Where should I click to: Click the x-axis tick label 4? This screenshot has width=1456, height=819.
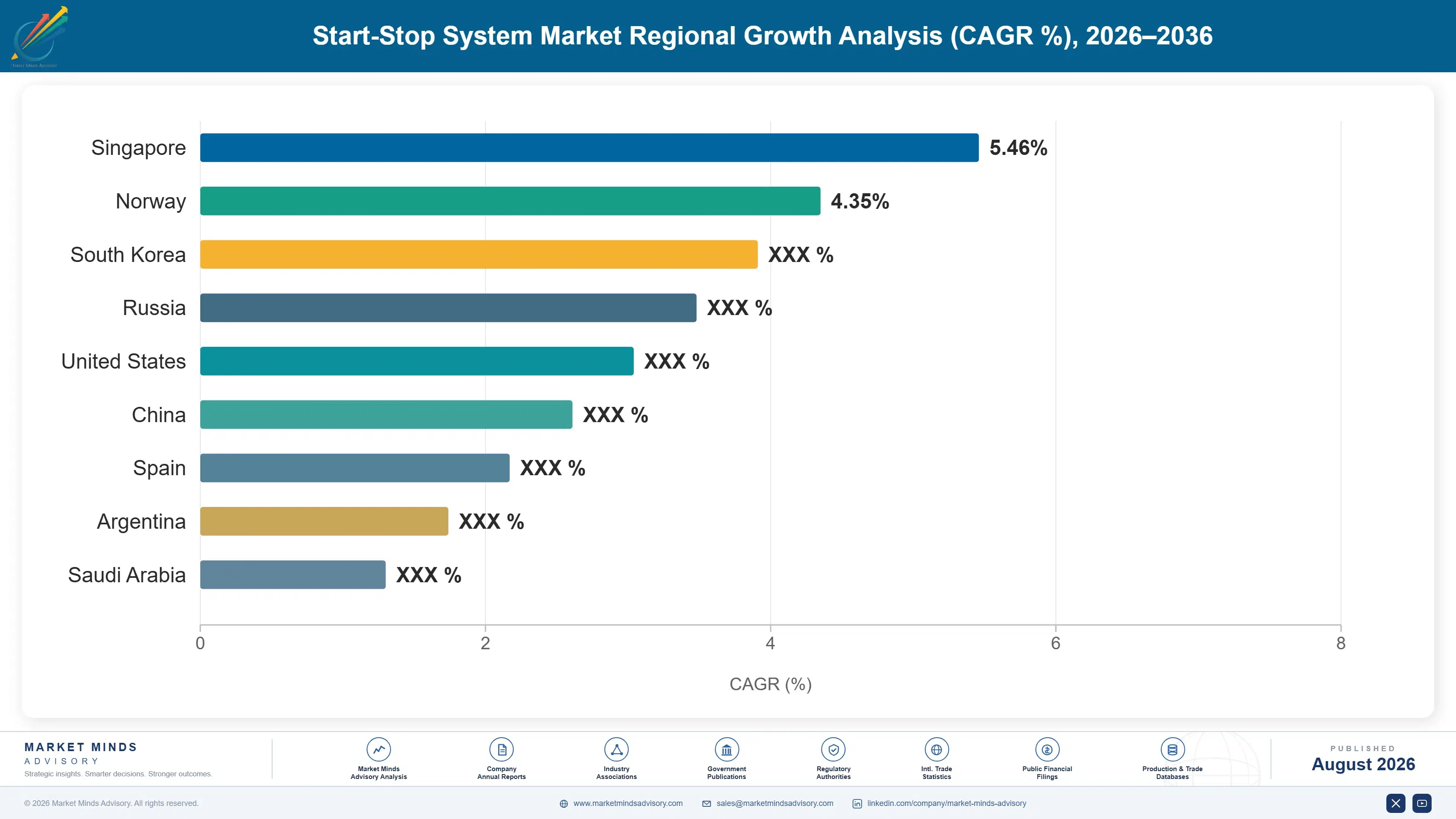[x=770, y=643]
